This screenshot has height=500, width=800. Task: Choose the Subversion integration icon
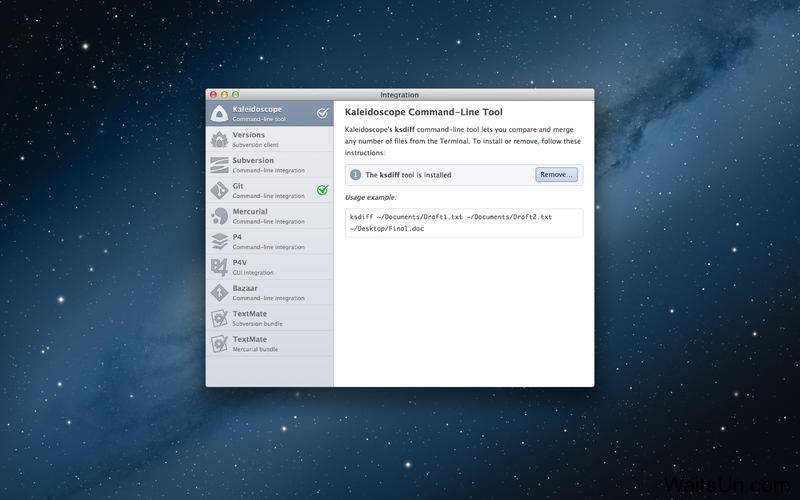(x=220, y=164)
